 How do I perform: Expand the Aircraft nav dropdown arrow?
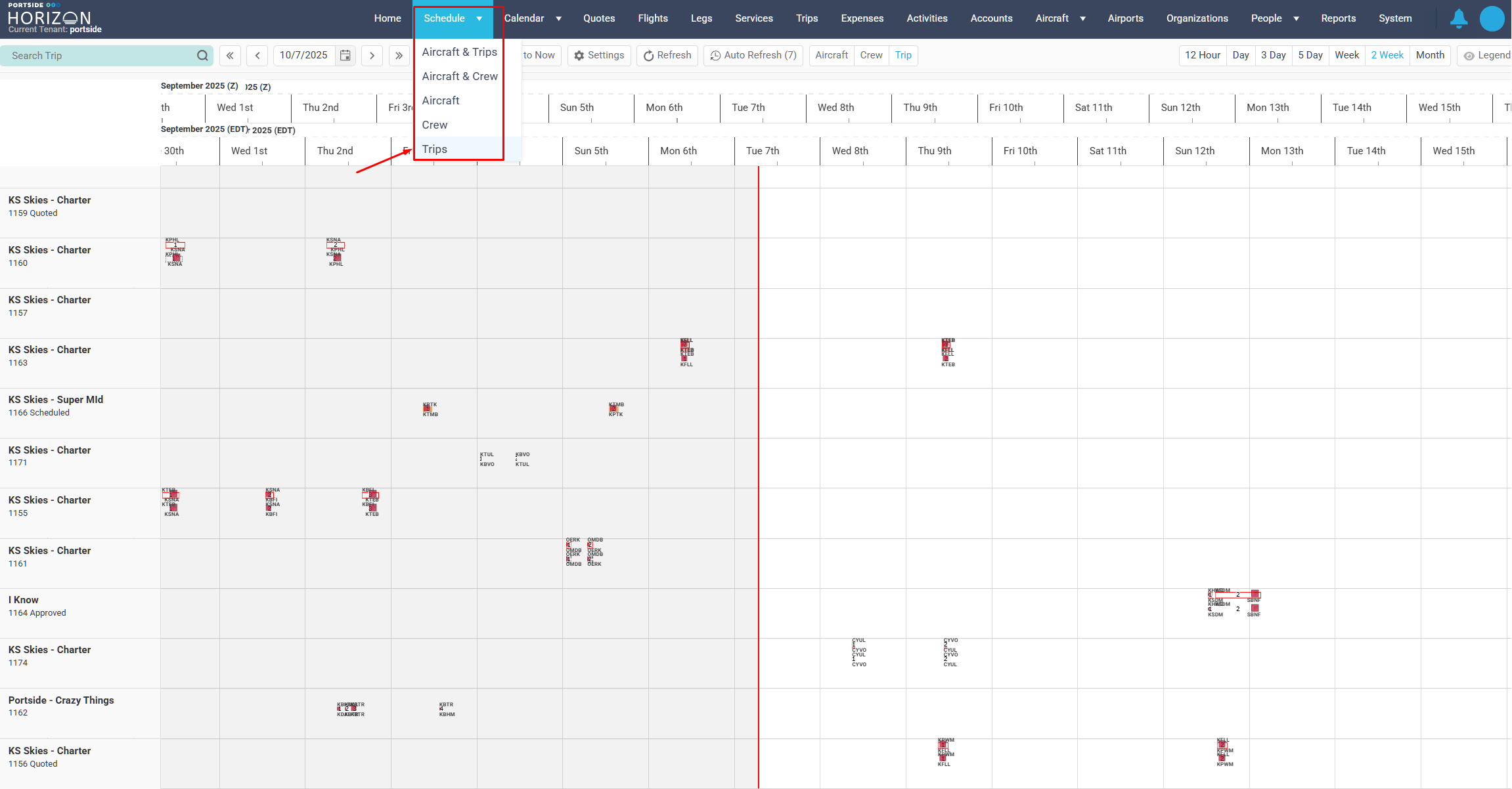click(1082, 18)
